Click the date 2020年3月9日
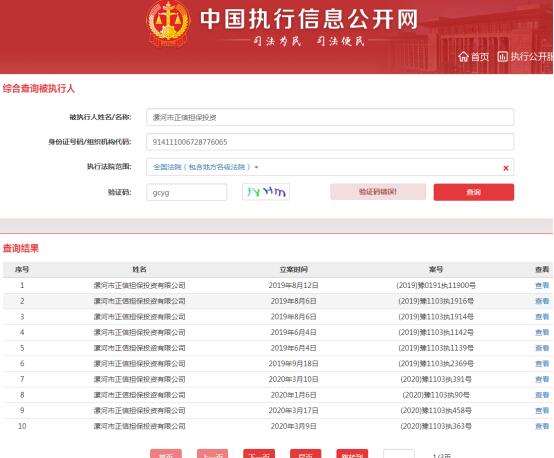554x458 pixels. [x=294, y=427]
